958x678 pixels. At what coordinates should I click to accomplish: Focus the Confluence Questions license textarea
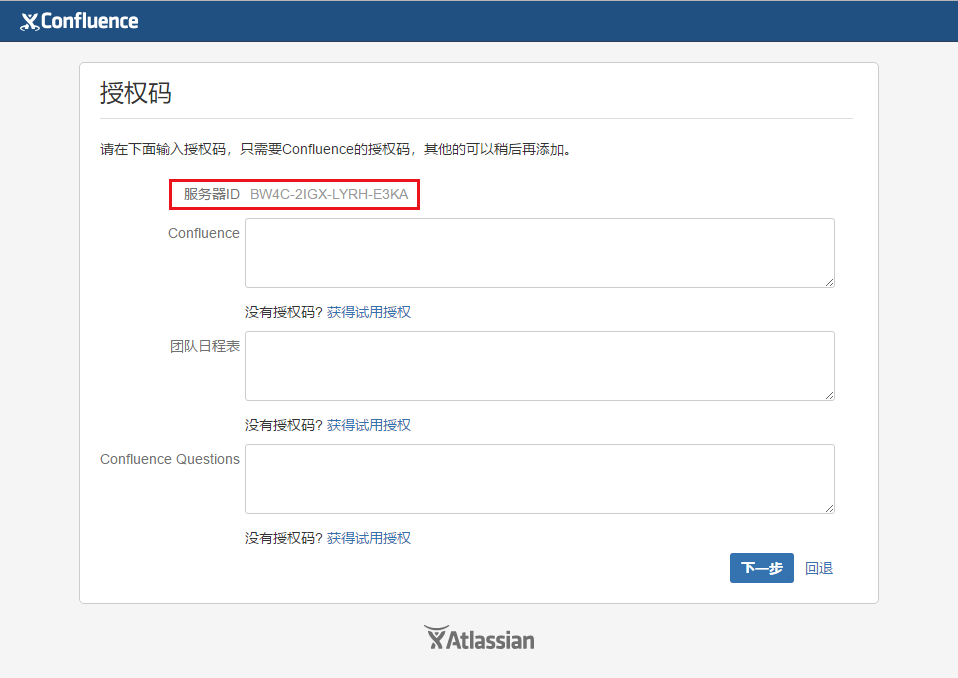click(x=539, y=479)
